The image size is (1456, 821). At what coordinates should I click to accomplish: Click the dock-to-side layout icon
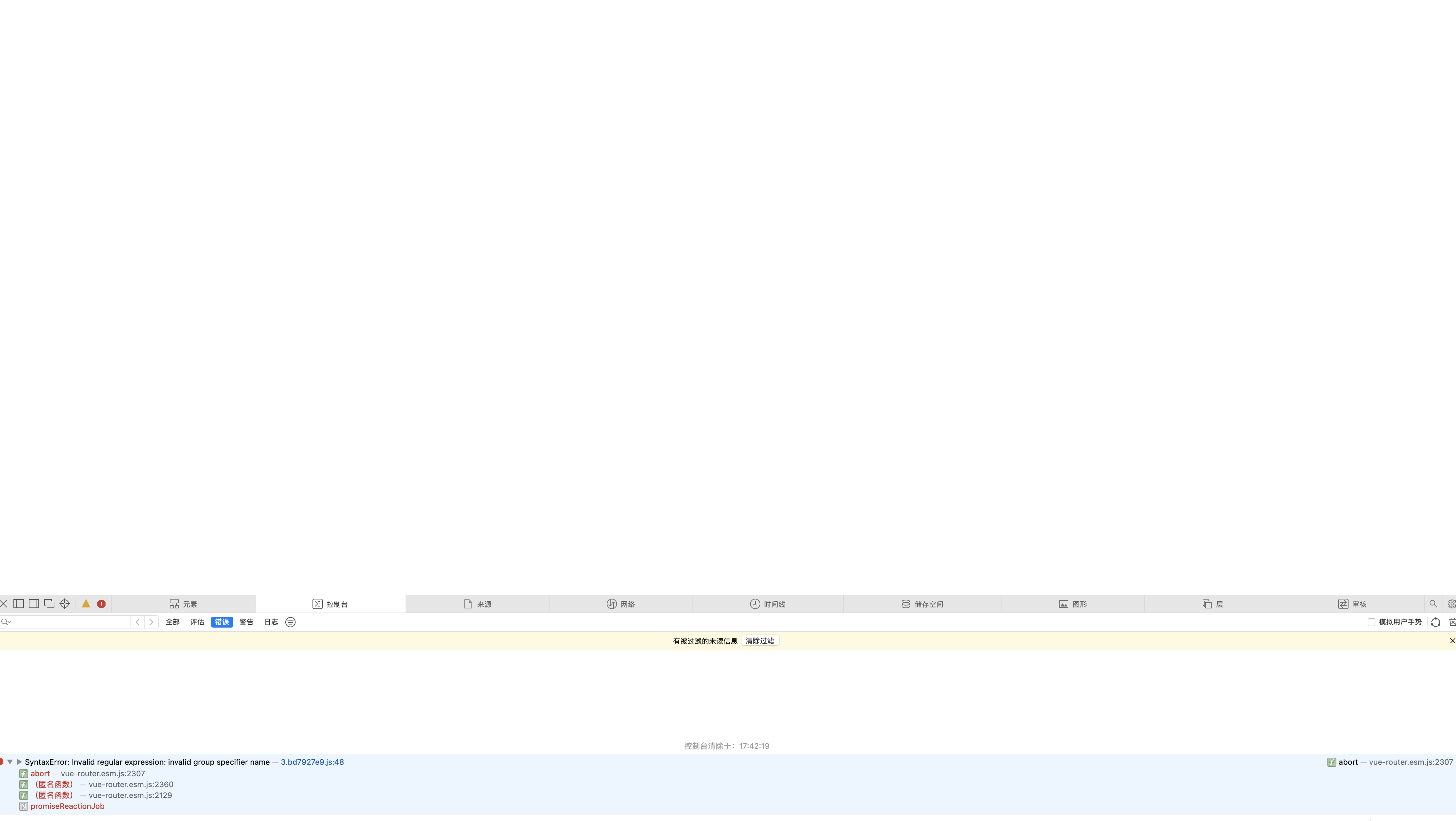(x=33, y=604)
